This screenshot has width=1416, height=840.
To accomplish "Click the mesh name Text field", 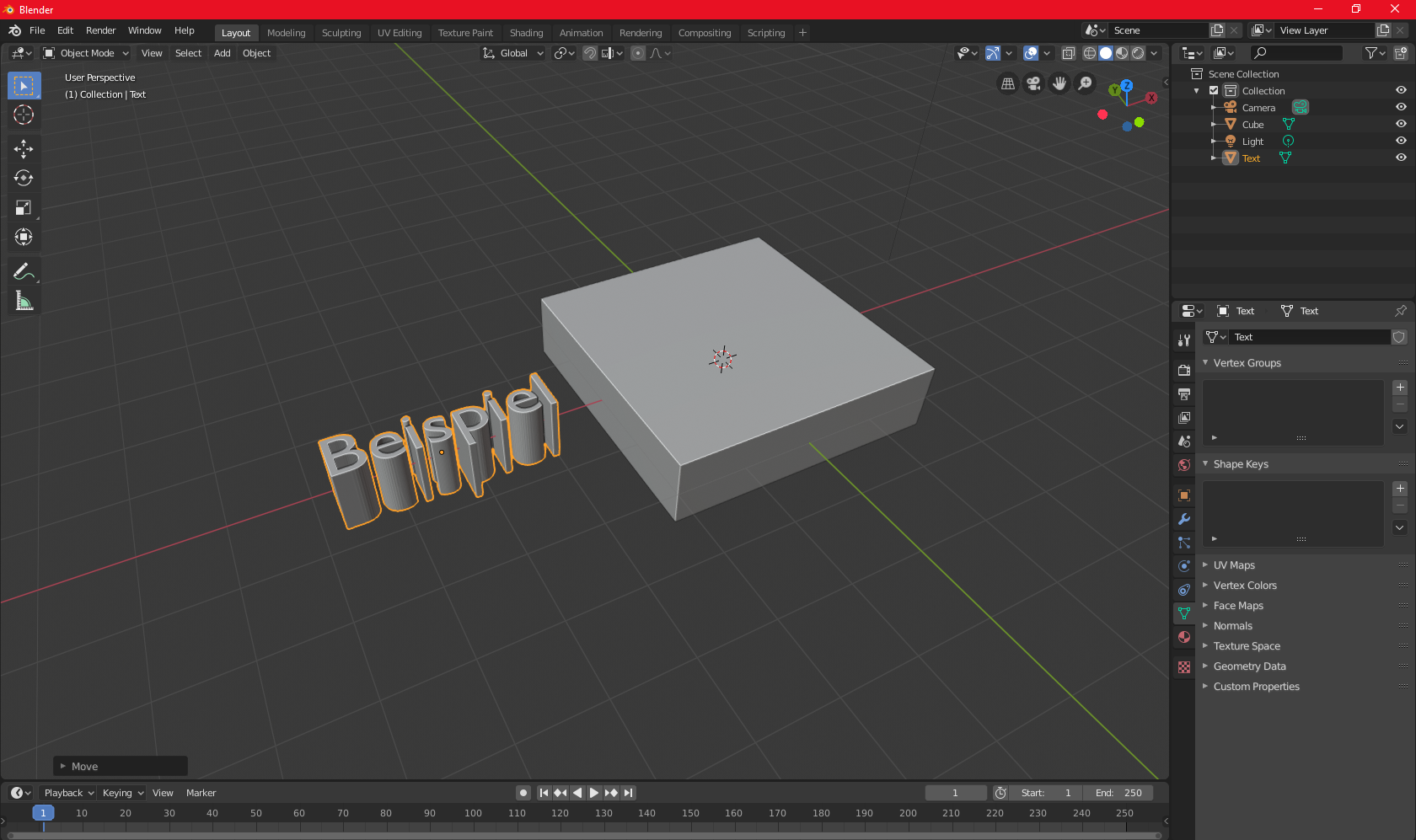I will pyautogui.click(x=1308, y=337).
